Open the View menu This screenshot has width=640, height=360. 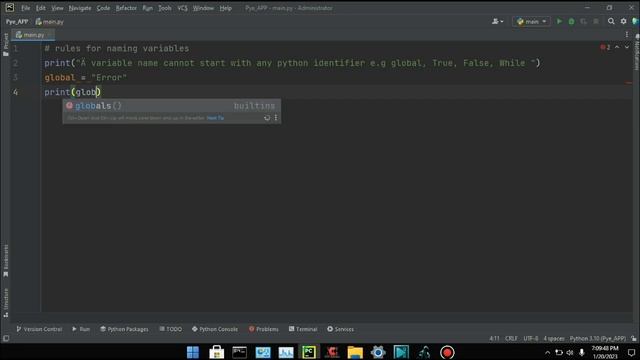click(x=57, y=8)
